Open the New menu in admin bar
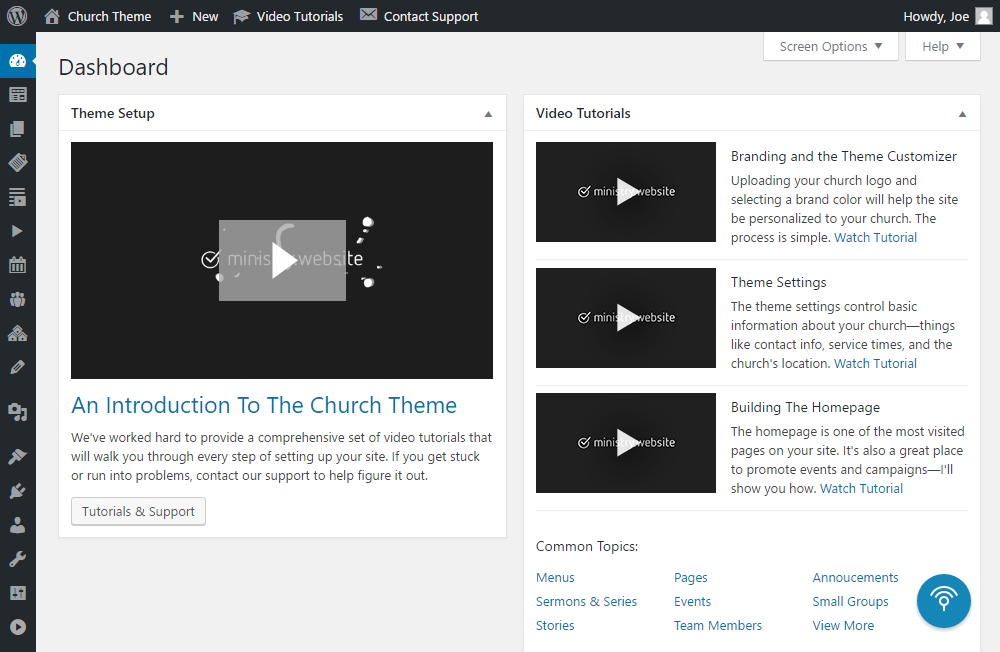 click(194, 16)
